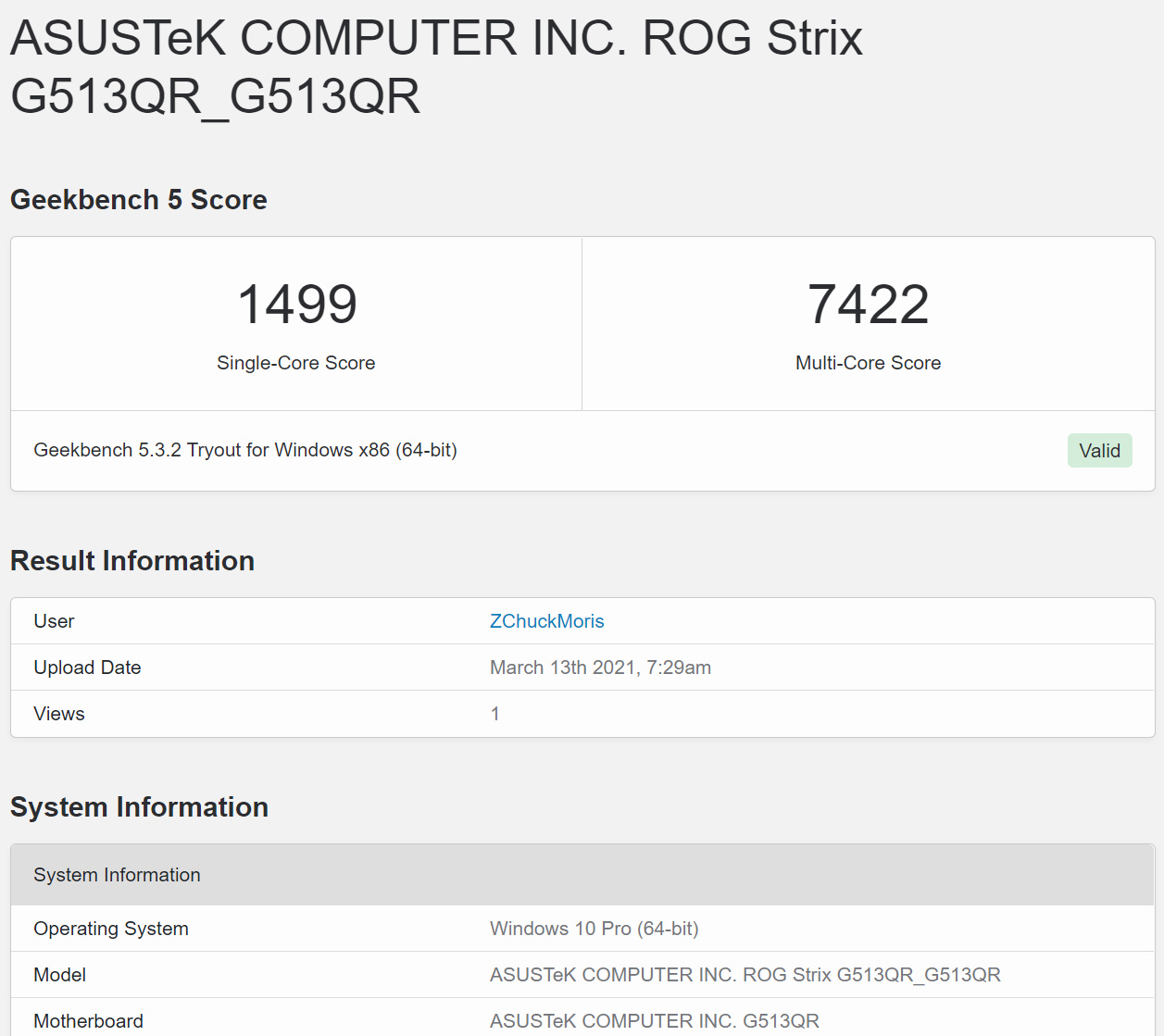The height and width of the screenshot is (1036, 1164).
Task: Click the Motherboard value ASUSTeK G513QR
Action: pyautogui.click(x=654, y=1021)
